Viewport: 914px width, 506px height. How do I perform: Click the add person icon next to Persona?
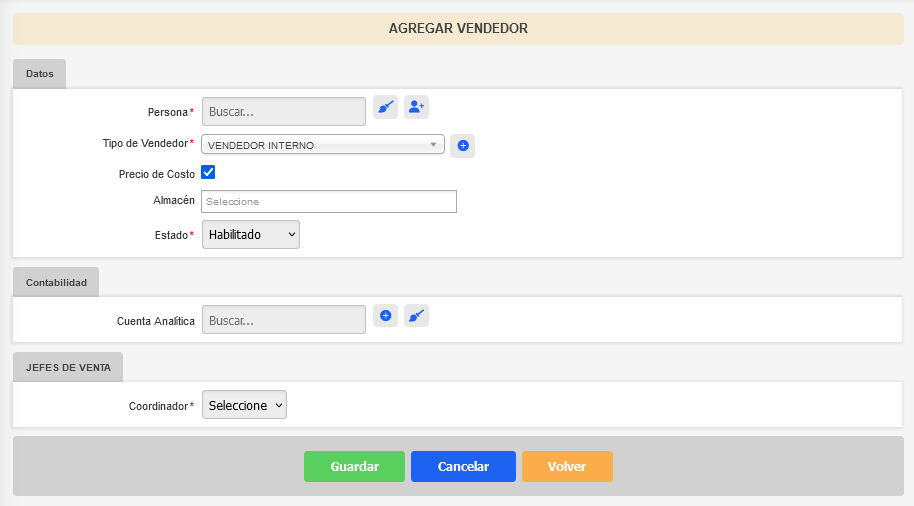(x=416, y=107)
